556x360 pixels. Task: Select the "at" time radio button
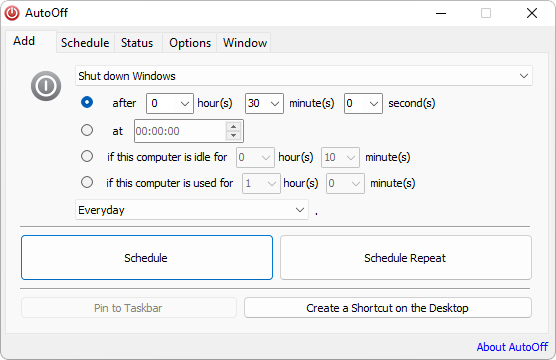pos(87,130)
